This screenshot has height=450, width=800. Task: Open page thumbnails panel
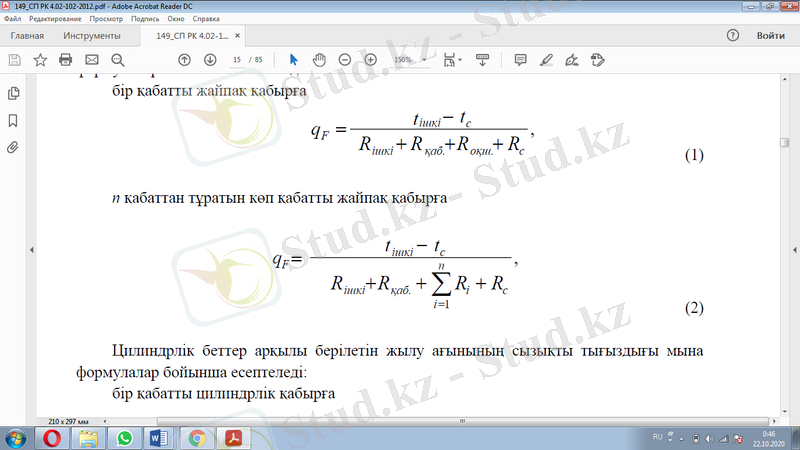pyautogui.click(x=13, y=93)
